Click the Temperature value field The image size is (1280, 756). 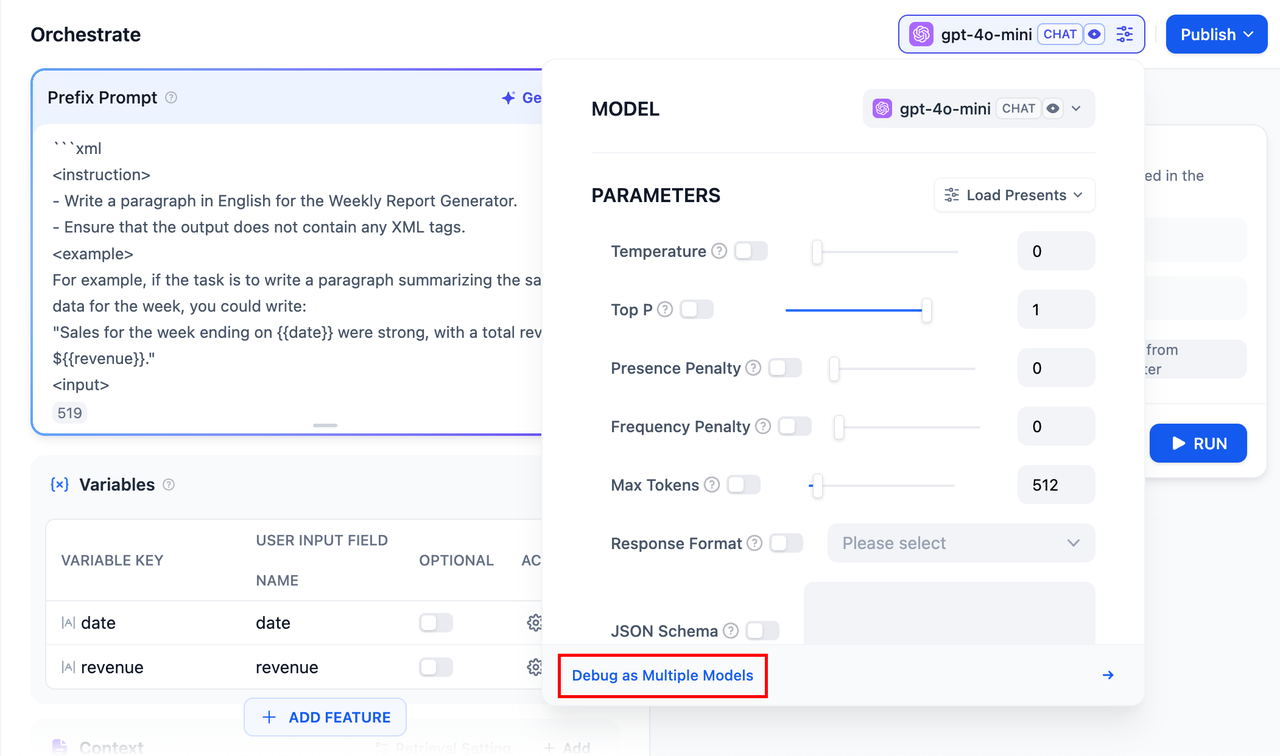point(1056,252)
